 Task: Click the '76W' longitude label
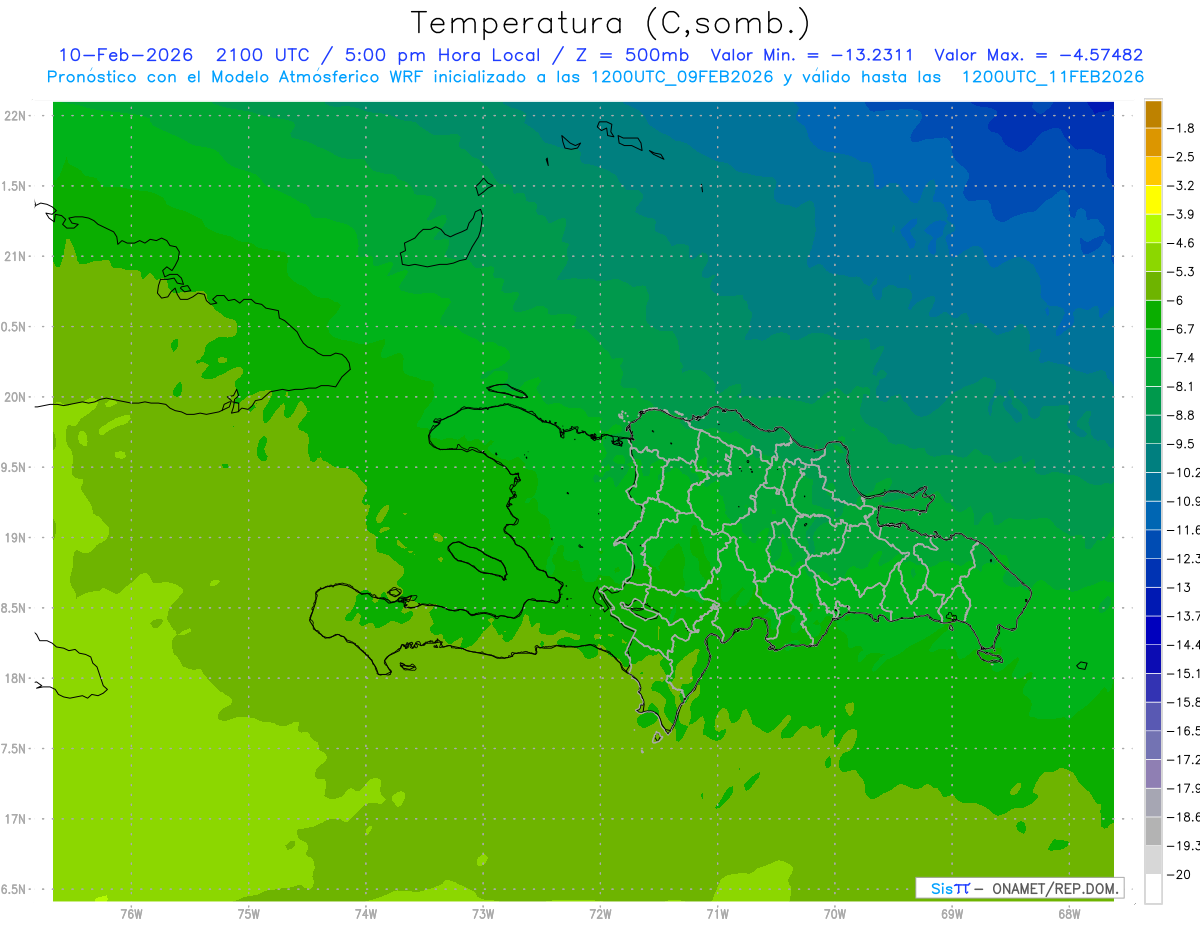click(131, 914)
